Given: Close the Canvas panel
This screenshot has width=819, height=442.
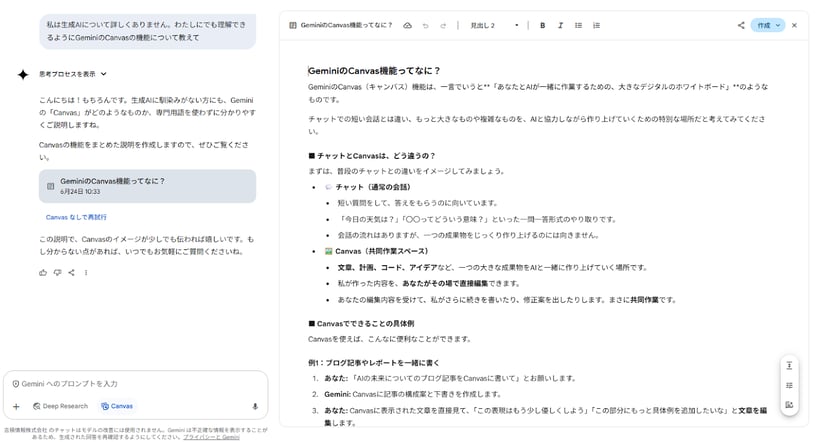Looking at the screenshot, I should pyautogui.click(x=794, y=25).
